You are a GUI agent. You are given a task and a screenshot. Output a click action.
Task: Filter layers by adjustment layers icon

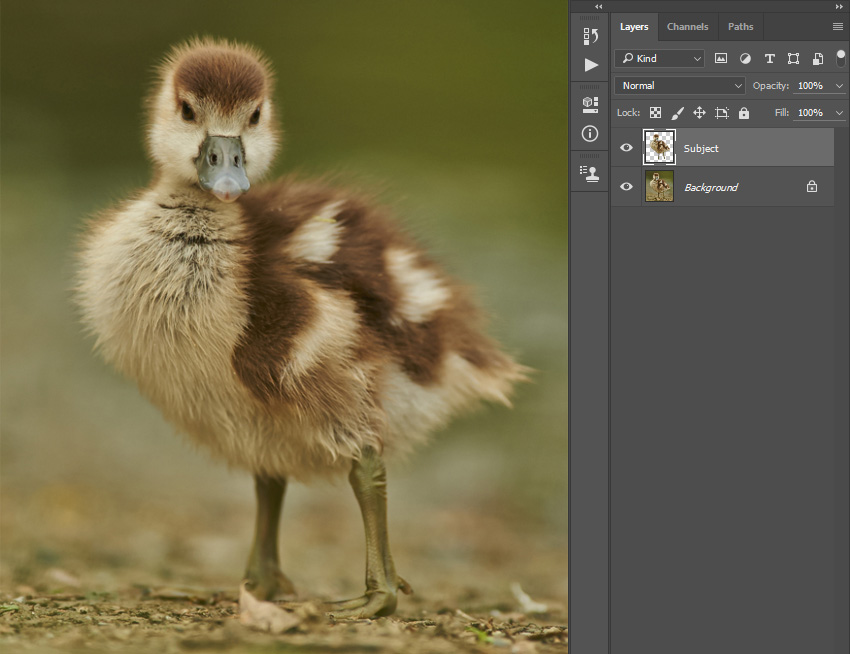click(745, 59)
